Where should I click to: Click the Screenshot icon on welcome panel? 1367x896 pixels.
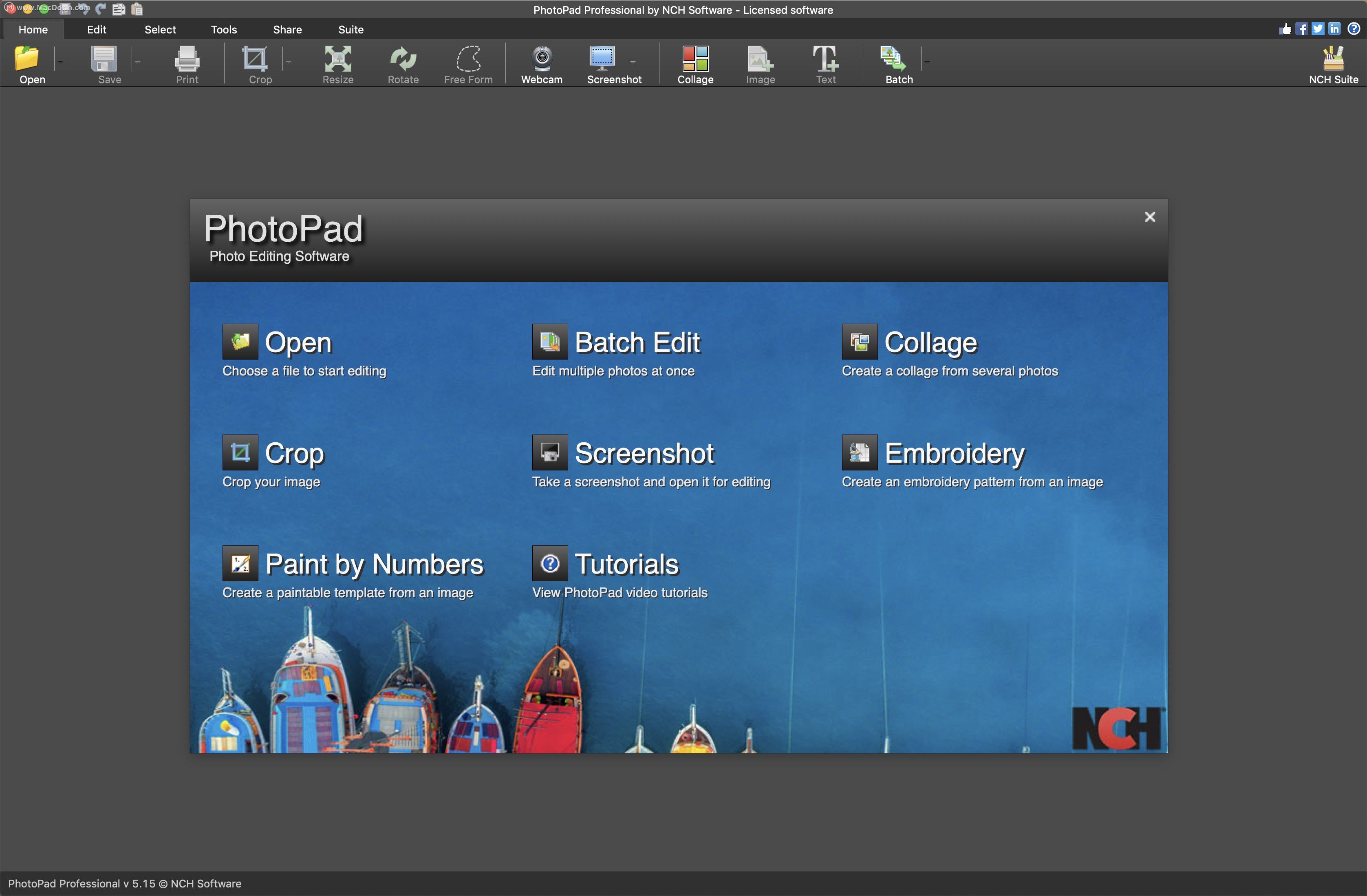pos(550,452)
